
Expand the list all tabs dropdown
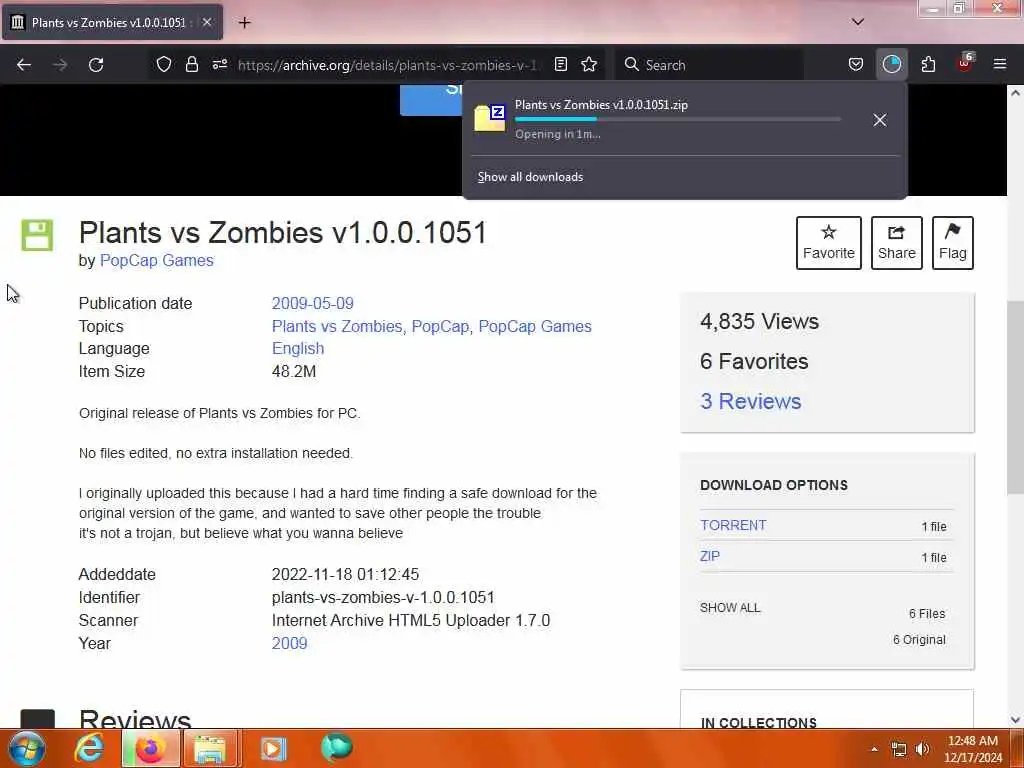point(857,22)
